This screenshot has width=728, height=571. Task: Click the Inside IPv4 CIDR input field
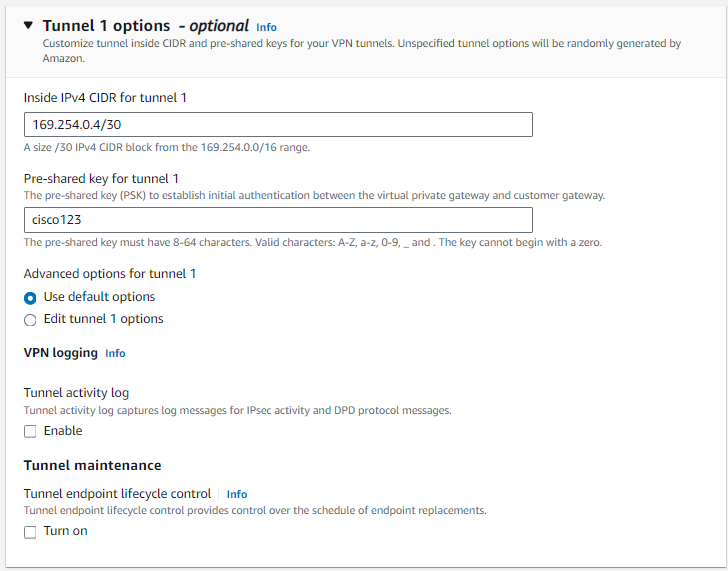278,124
